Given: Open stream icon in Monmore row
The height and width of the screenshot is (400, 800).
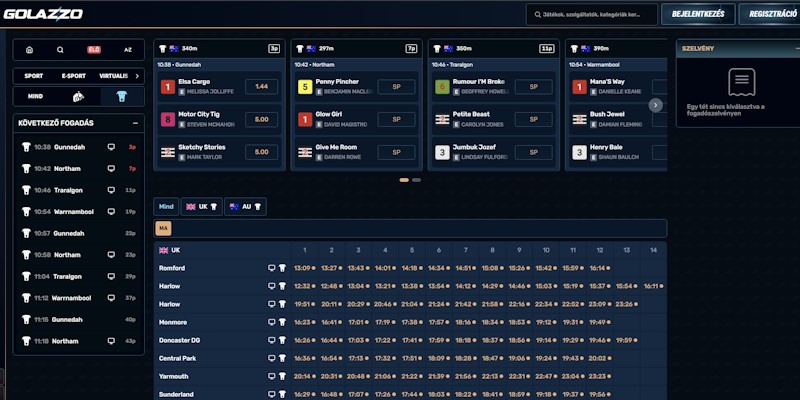Looking at the screenshot, I should 271,322.
